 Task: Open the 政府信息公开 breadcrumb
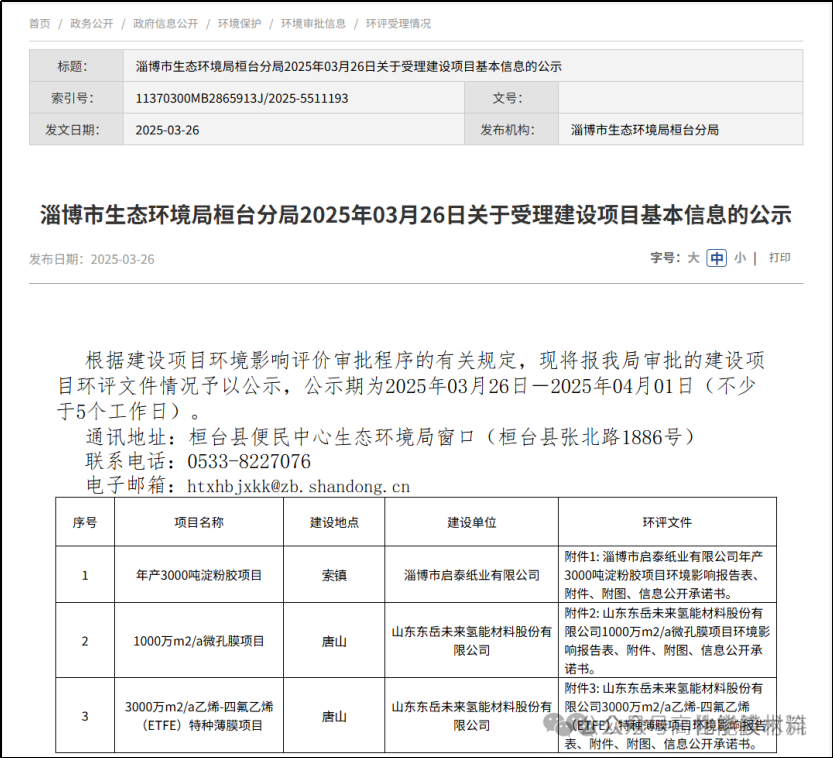coord(165,23)
